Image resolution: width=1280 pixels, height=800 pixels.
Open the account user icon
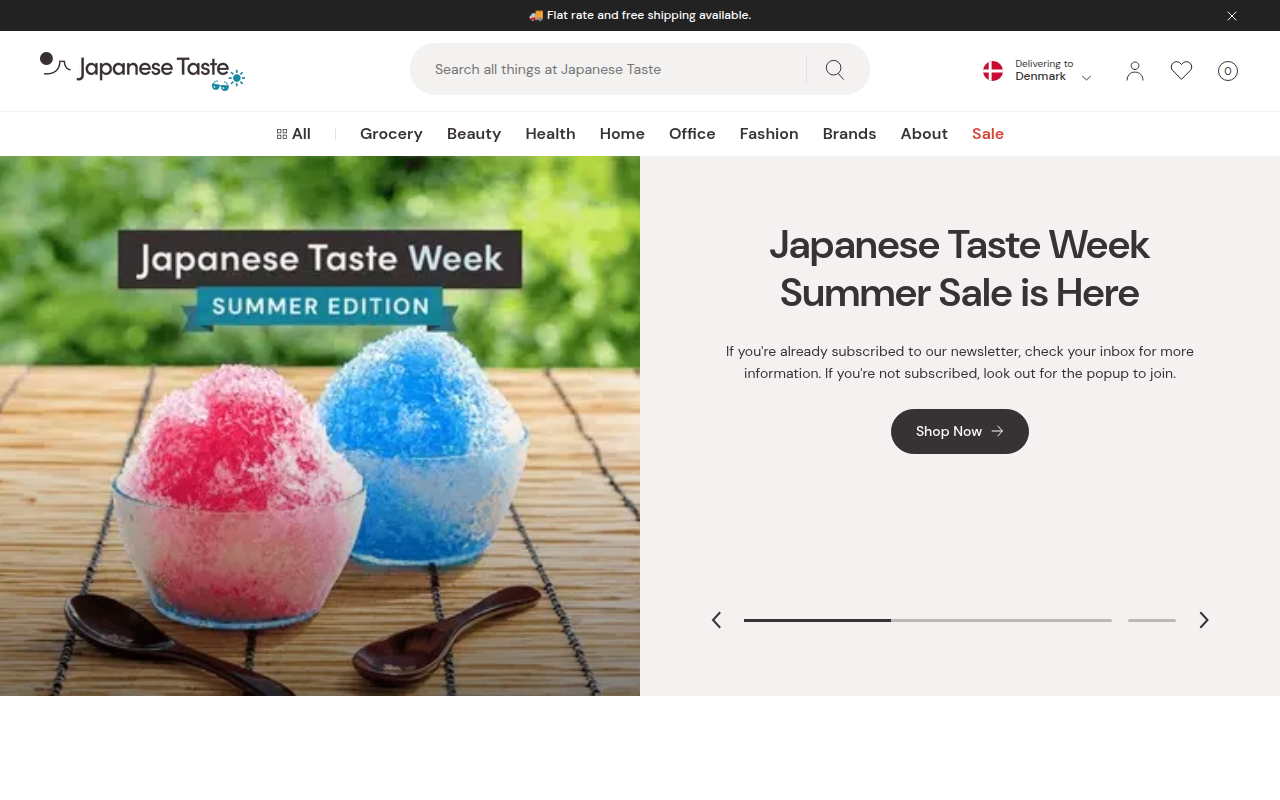[1134, 71]
